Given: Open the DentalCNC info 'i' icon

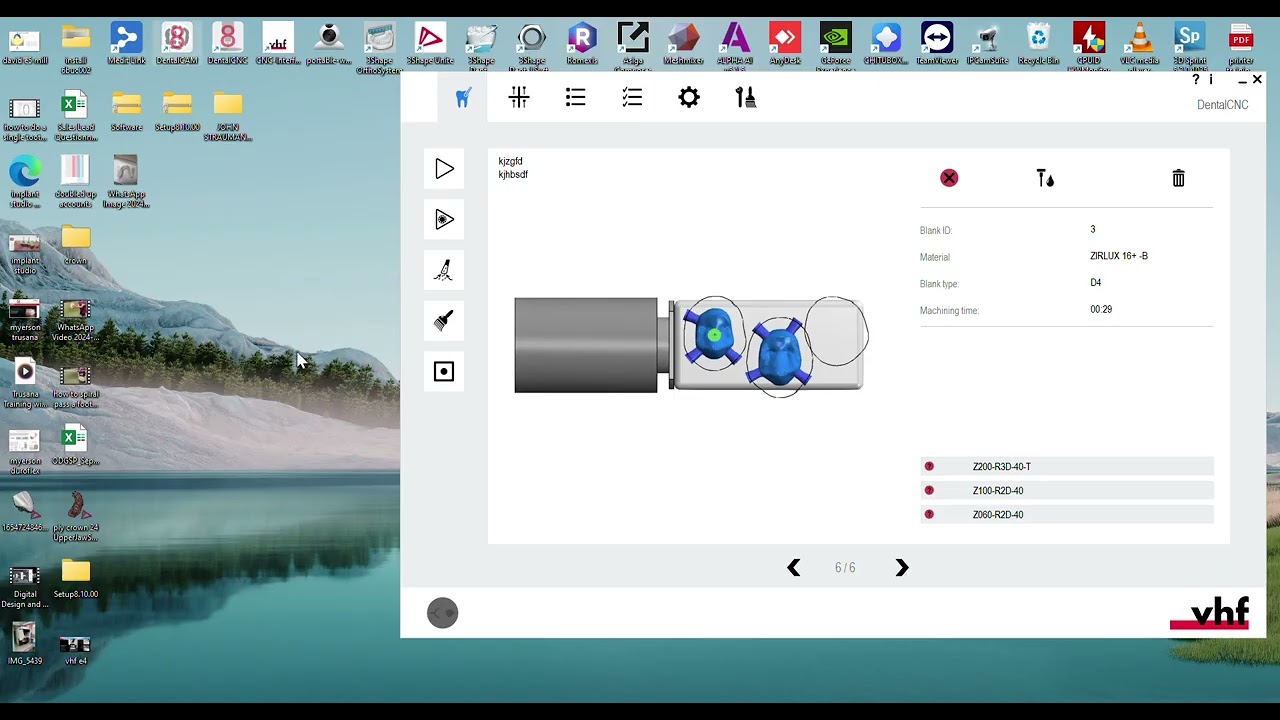Looking at the screenshot, I should tap(1210, 80).
